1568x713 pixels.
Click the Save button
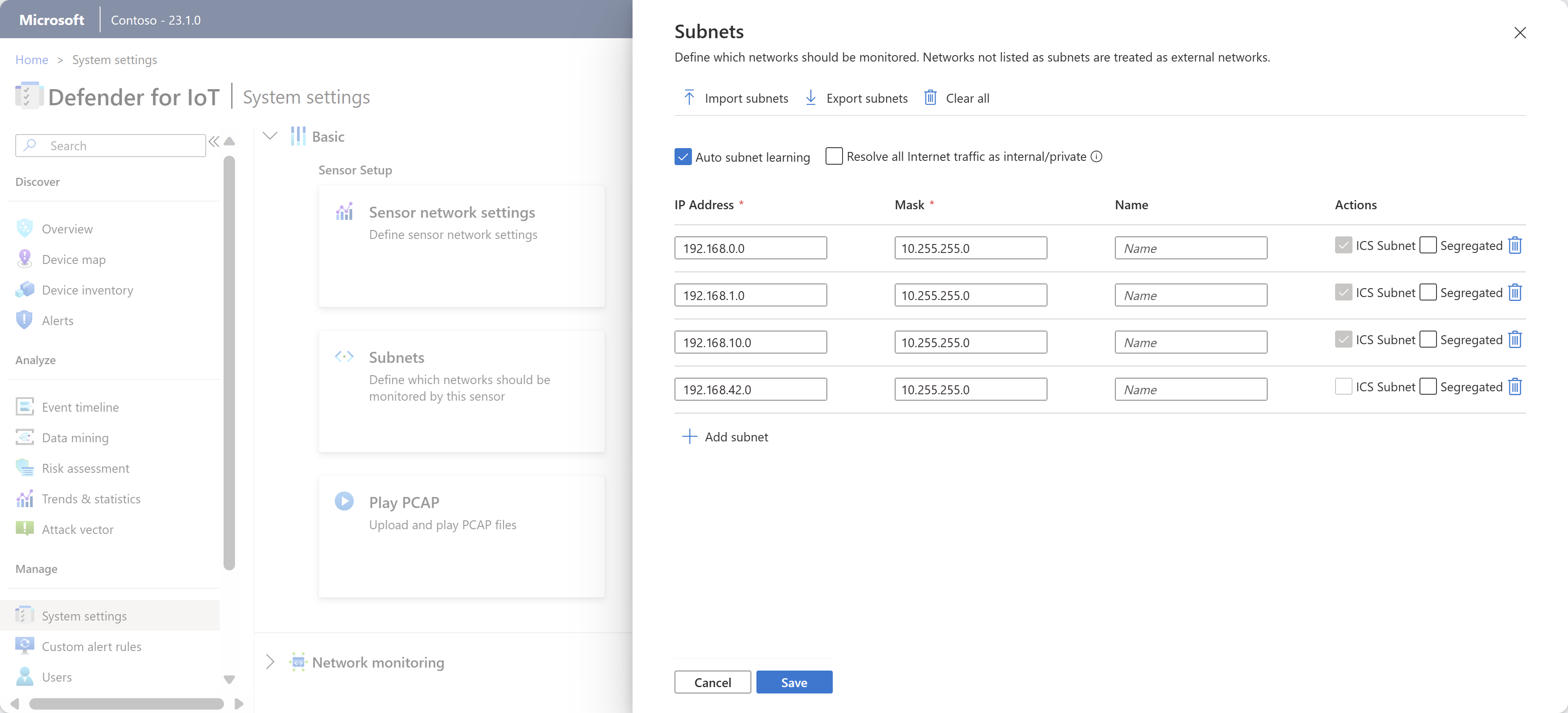[794, 682]
